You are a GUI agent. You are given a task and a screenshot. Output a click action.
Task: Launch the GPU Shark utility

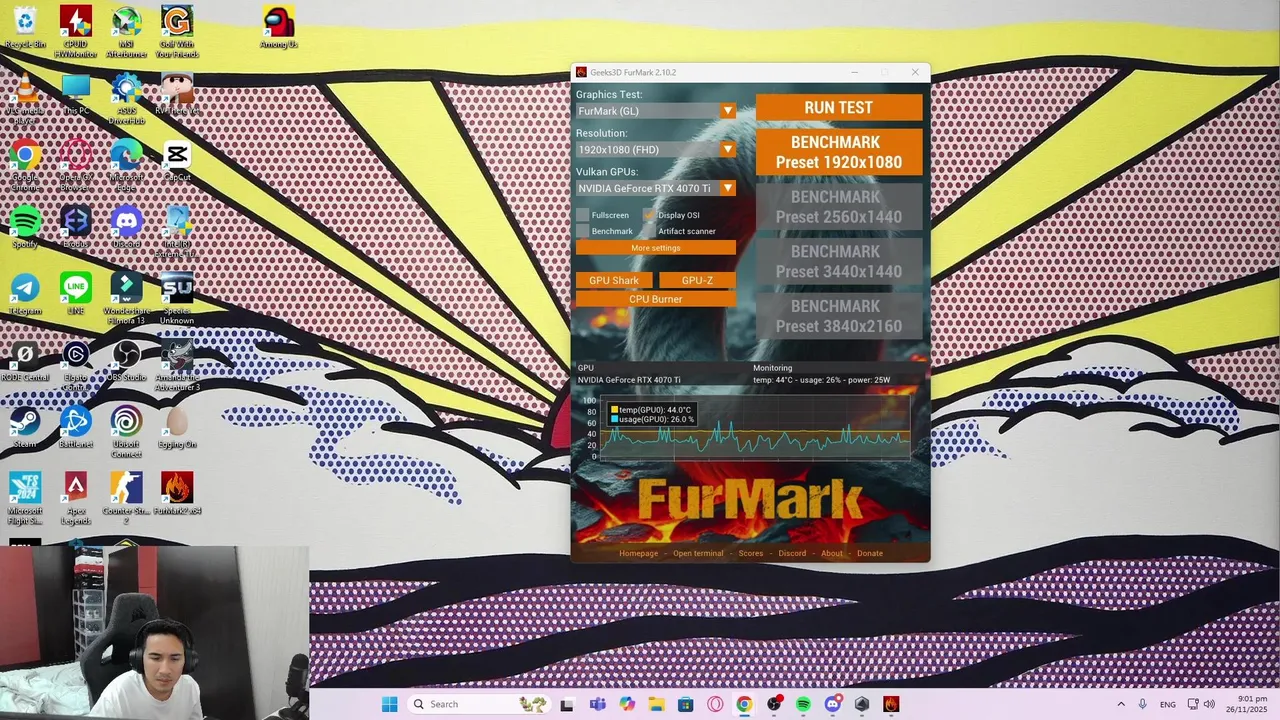click(614, 281)
